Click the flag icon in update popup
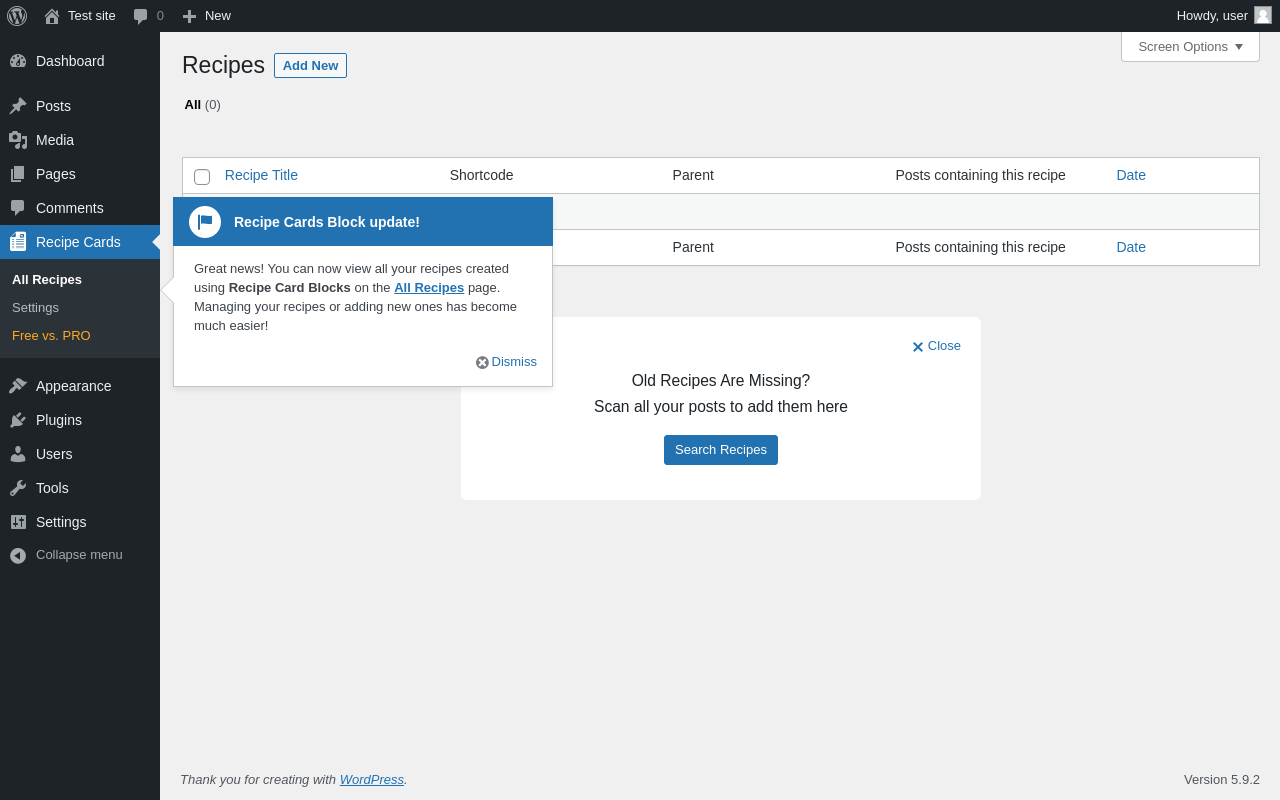1280x800 pixels. point(205,222)
